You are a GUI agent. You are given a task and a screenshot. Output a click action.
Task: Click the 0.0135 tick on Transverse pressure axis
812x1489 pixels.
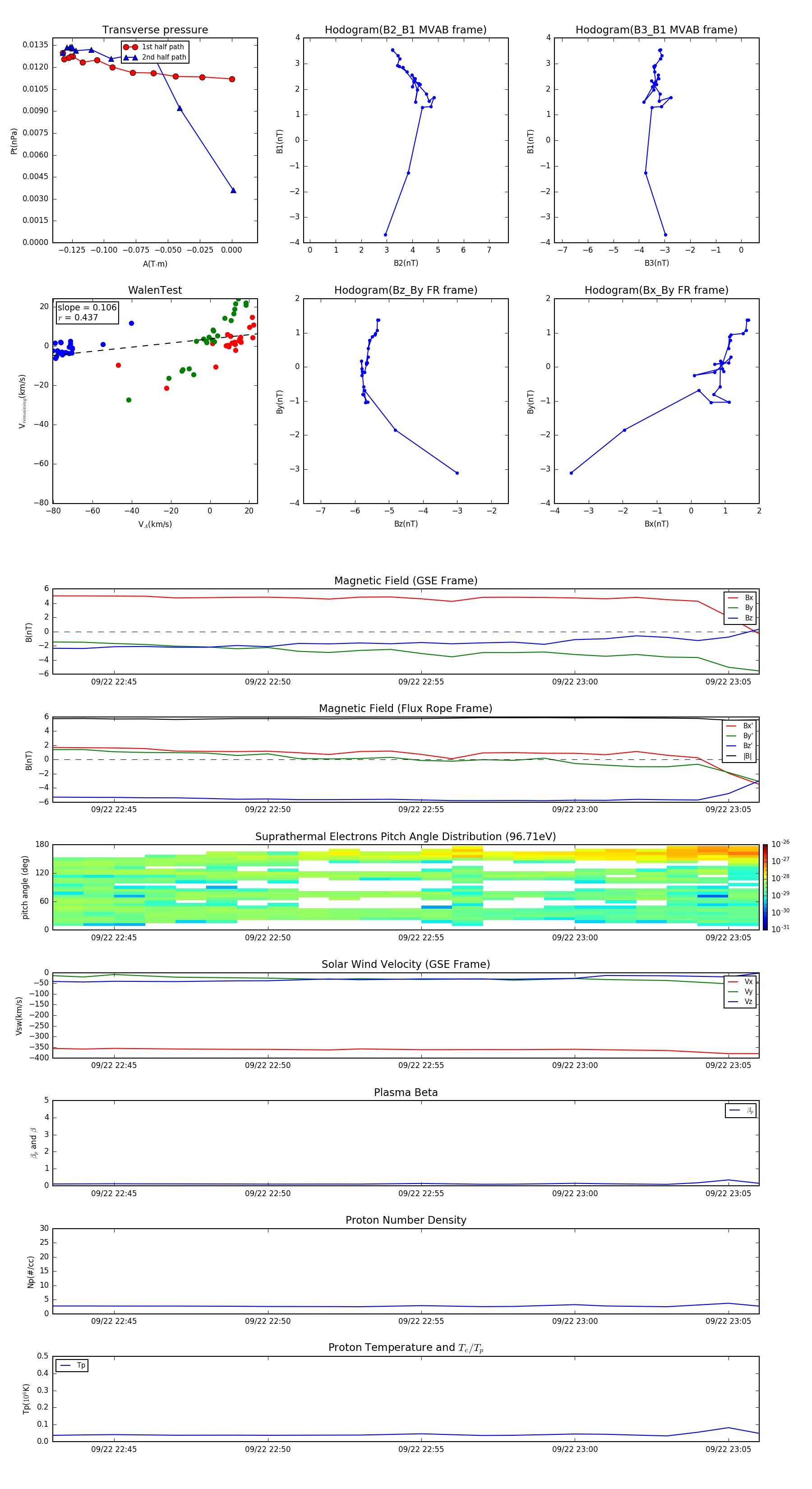coord(35,45)
